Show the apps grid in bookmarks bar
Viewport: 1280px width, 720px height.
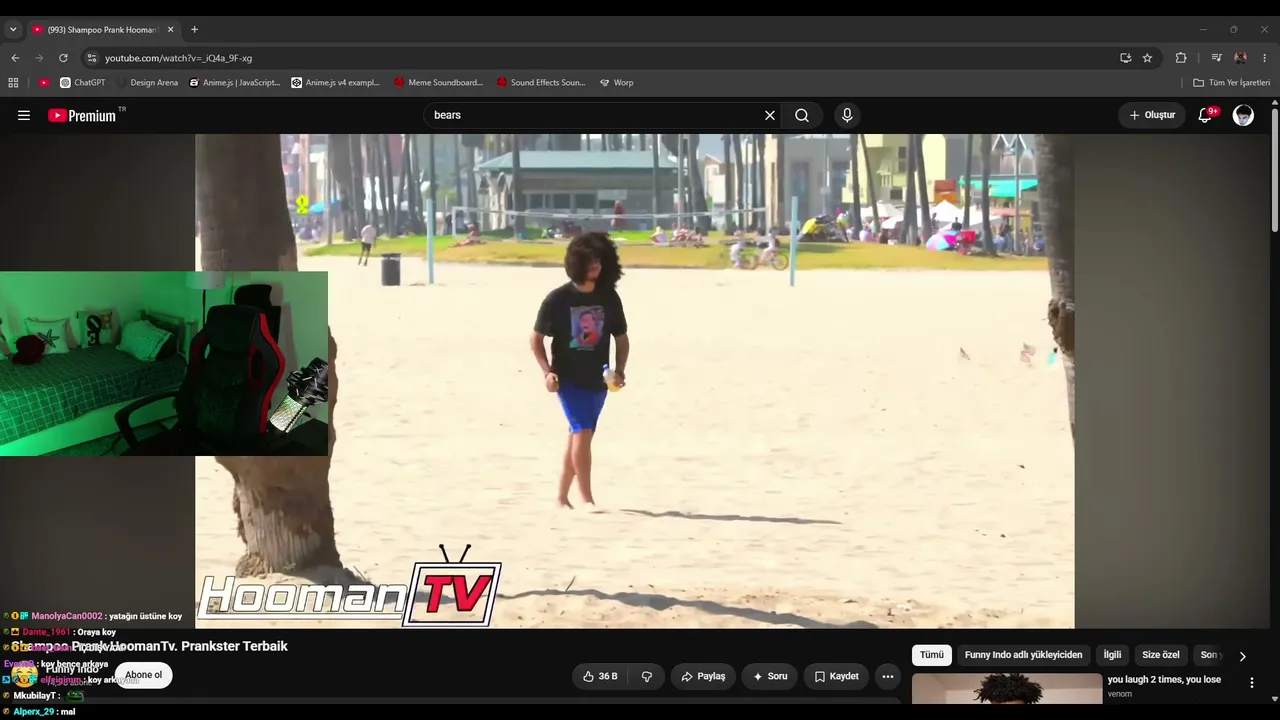click(x=13, y=83)
